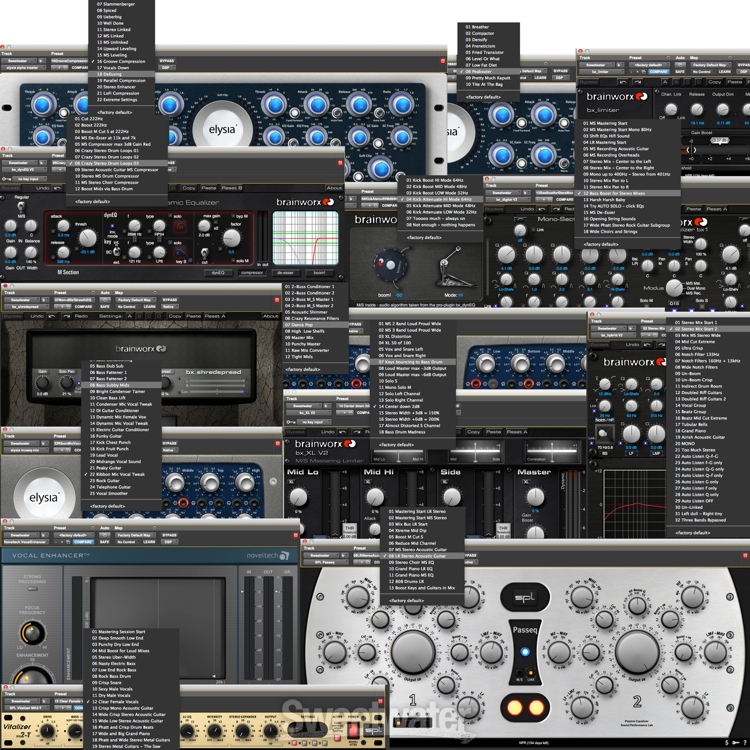This screenshot has width=750, height=750.
Task: Click the noveltech logo in Vocal Enhancer
Action: pos(268,555)
